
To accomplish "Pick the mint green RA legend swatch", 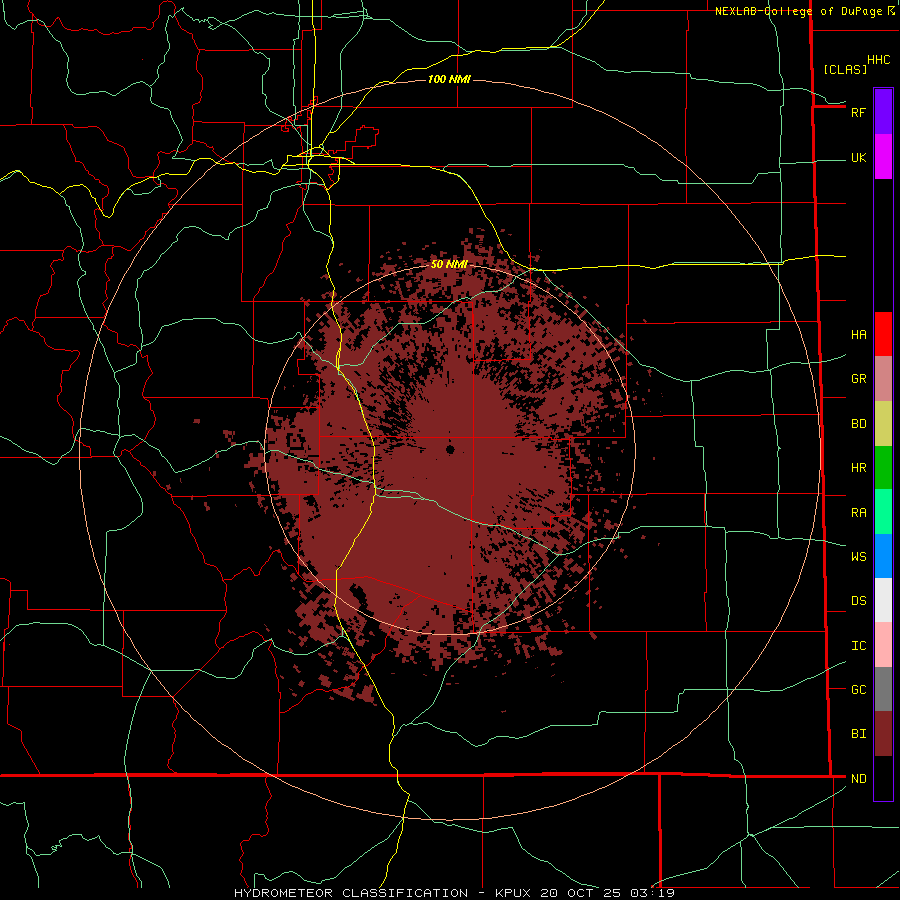I will pyautogui.click(x=883, y=512).
